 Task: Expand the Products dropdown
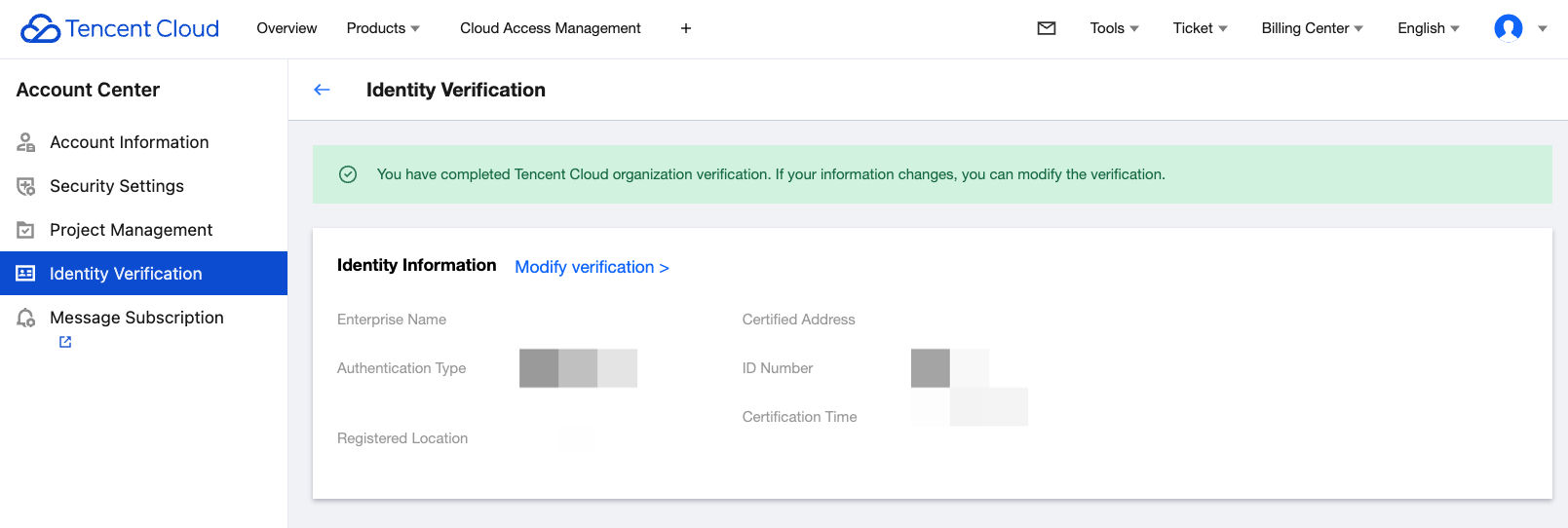pos(383,28)
